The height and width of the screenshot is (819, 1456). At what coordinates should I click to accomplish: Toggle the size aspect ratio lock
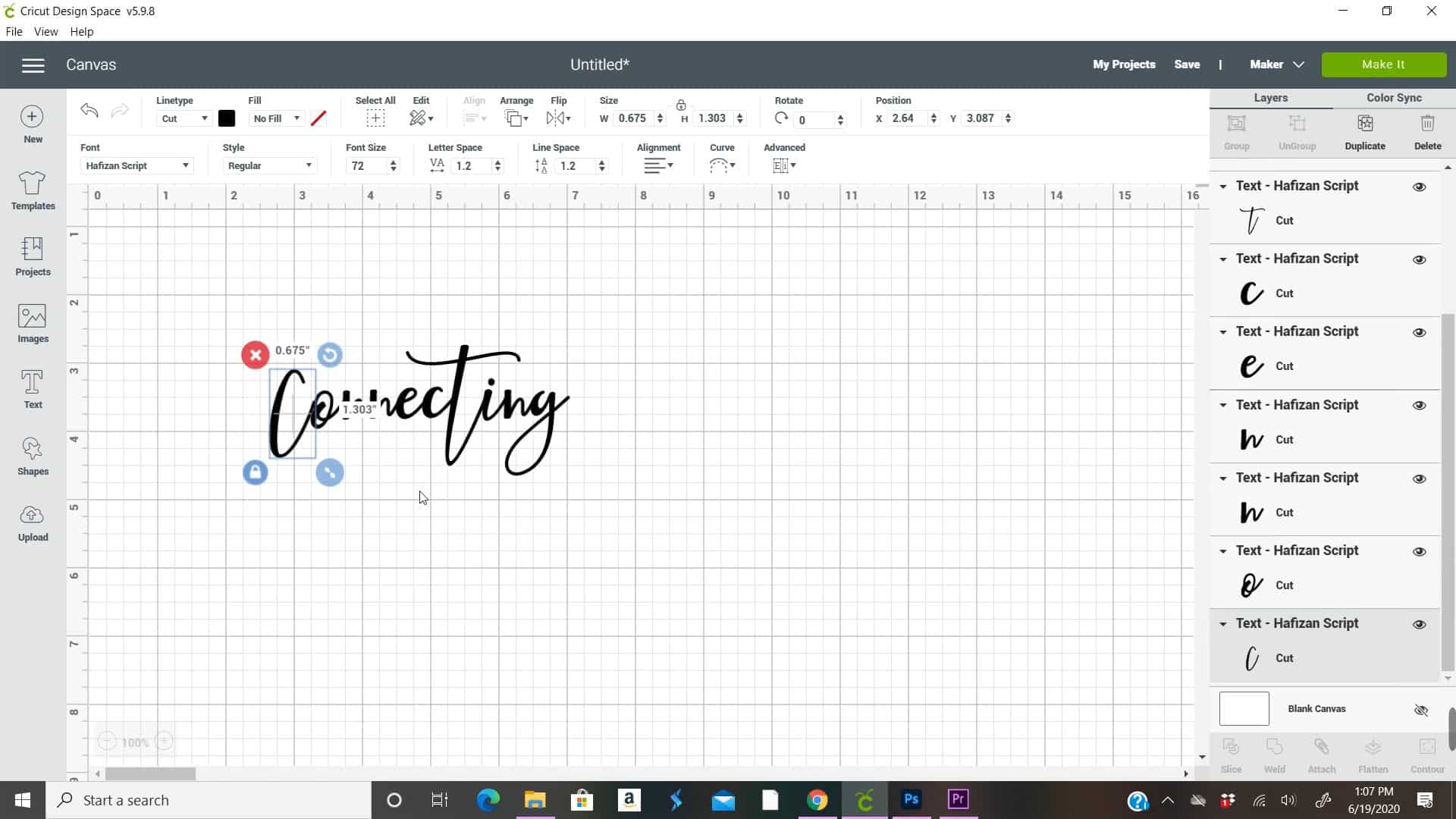[681, 105]
